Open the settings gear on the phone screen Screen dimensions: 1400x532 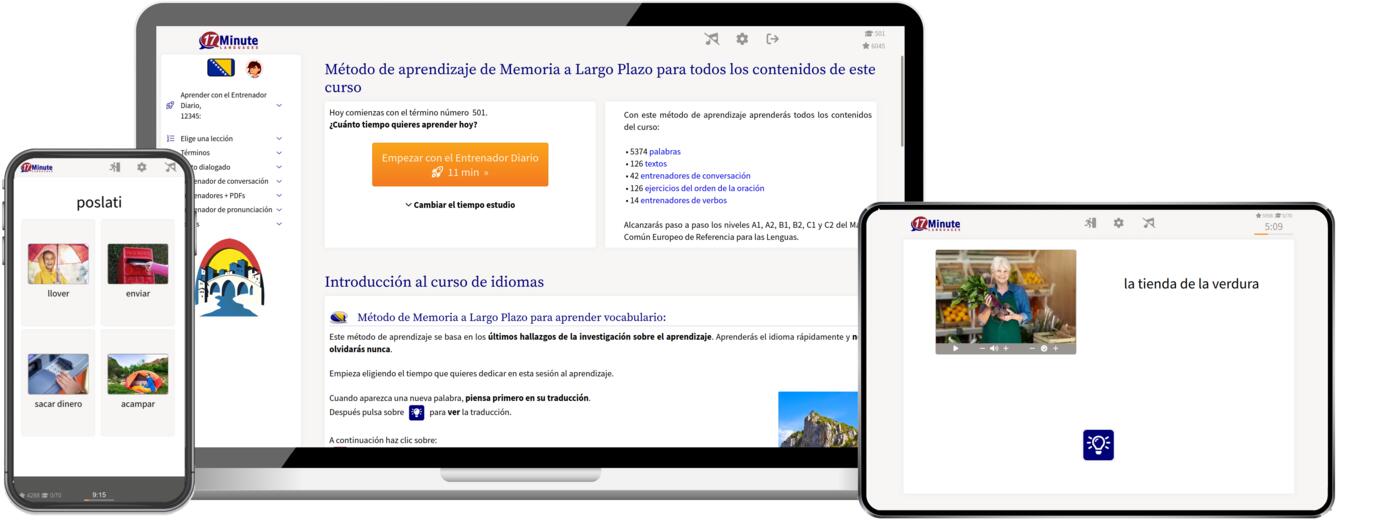point(142,167)
